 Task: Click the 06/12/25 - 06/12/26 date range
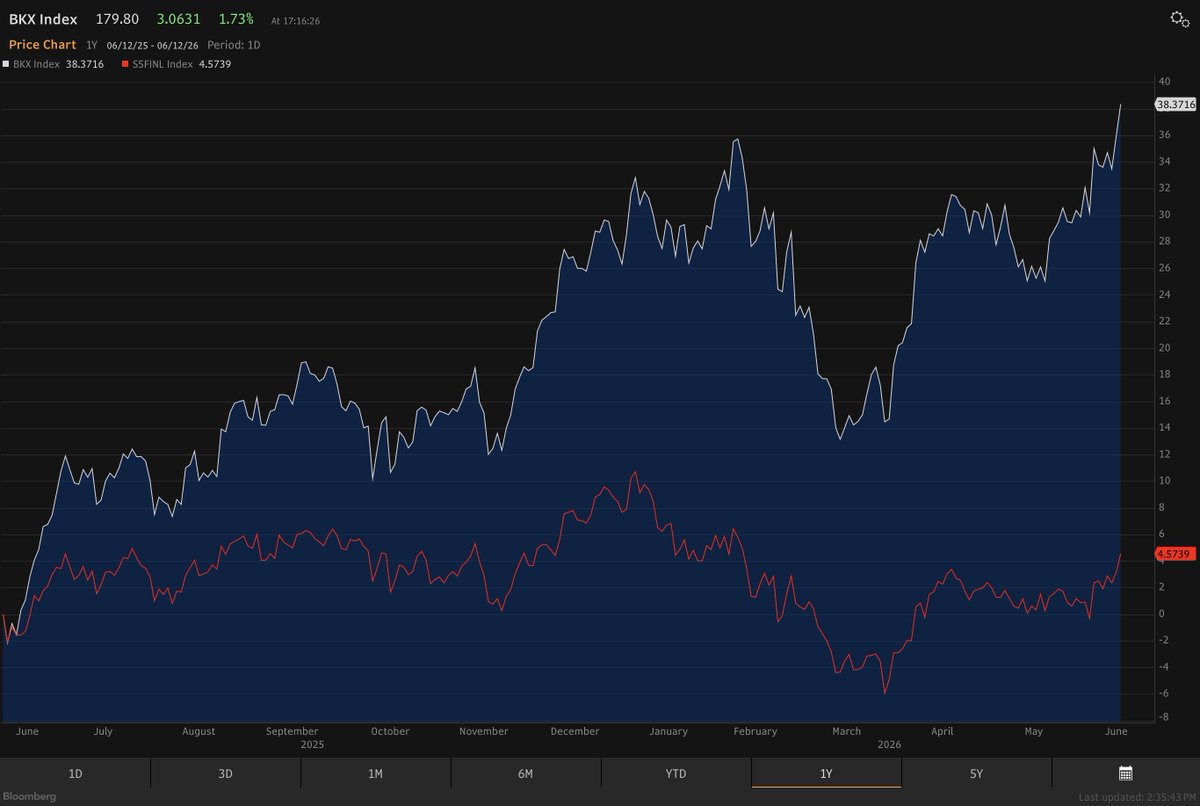pyautogui.click(x=153, y=45)
